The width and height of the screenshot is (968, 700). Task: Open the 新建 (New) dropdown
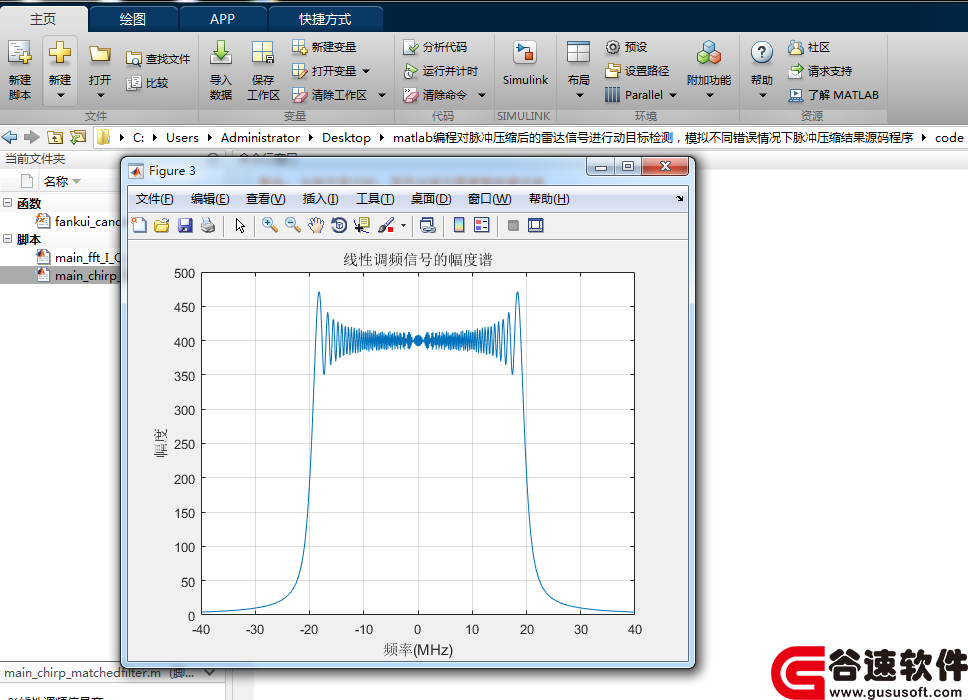tap(60, 96)
